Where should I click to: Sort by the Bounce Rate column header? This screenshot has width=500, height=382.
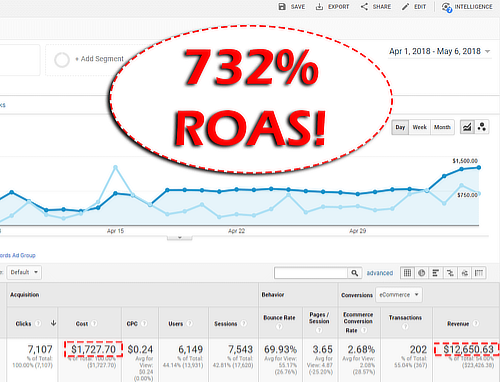click(279, 318)
